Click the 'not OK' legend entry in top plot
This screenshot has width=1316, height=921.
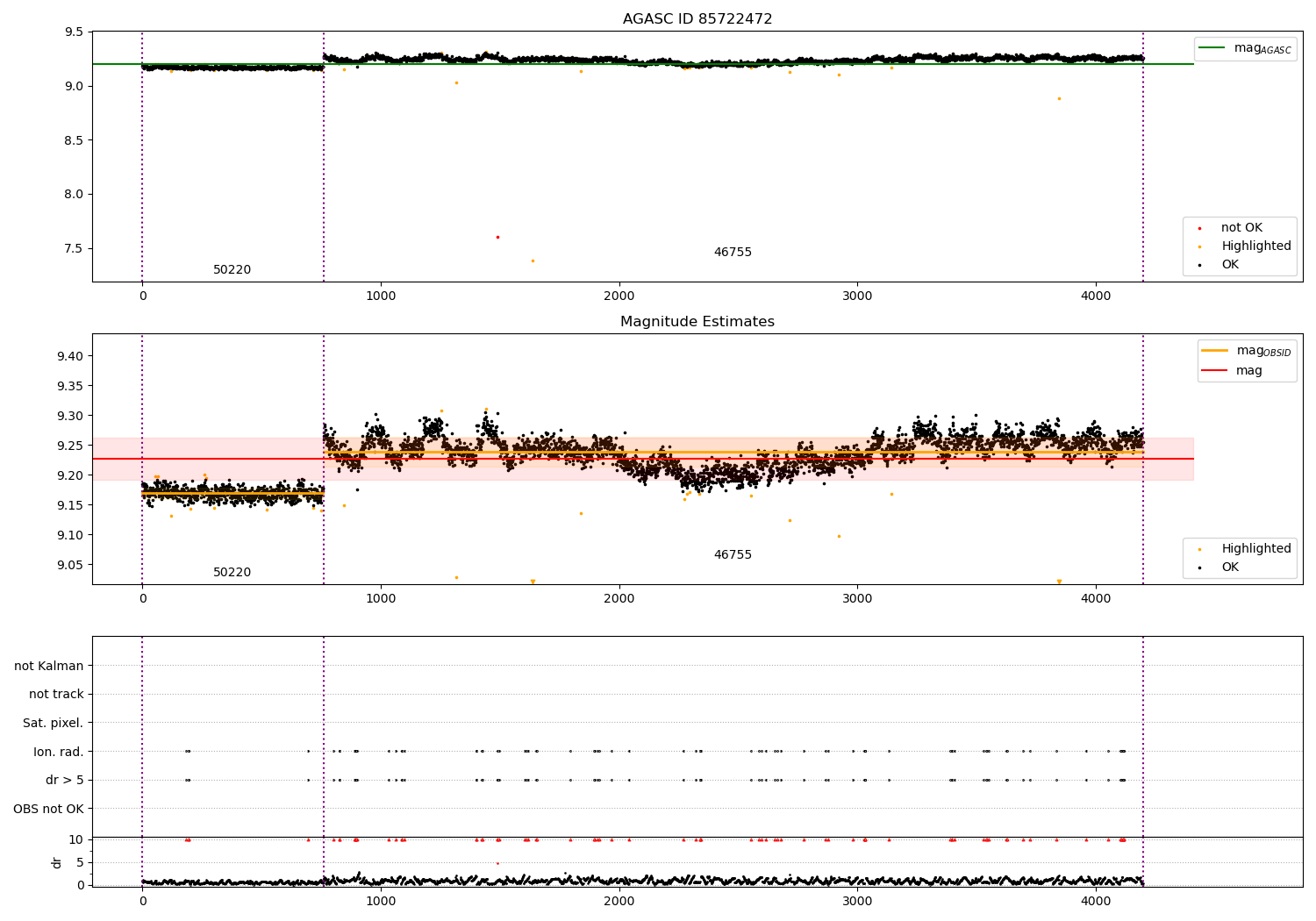pyautogui.click(x=1240, y=227)
